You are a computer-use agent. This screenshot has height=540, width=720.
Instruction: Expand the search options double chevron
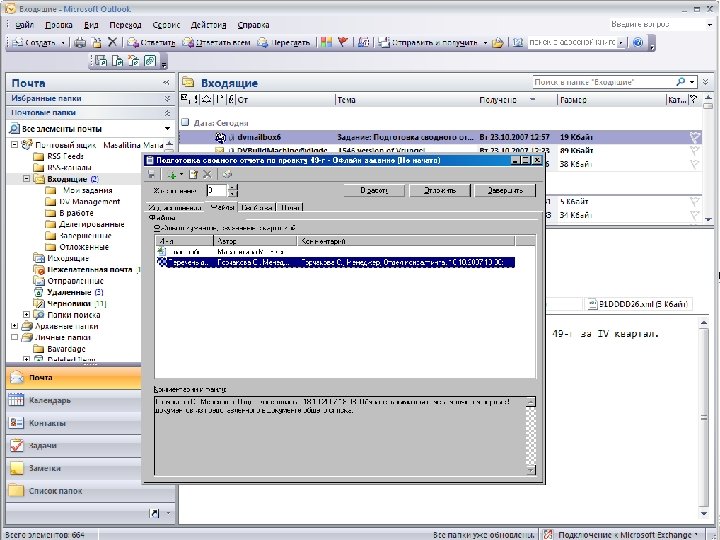(706, 82)
